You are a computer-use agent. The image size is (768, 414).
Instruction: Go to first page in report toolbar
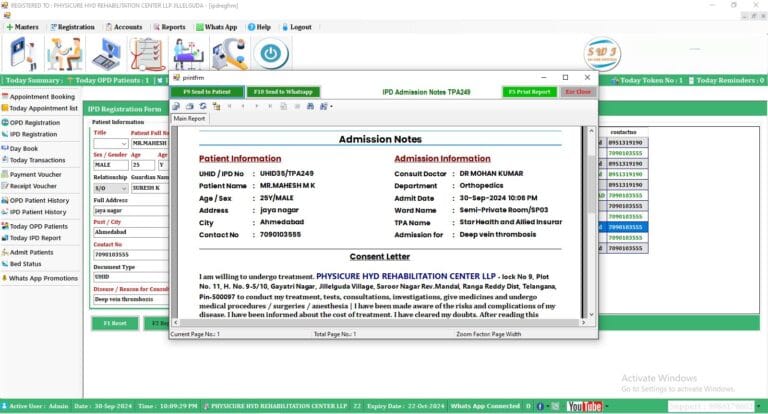[x=229, y=106]
